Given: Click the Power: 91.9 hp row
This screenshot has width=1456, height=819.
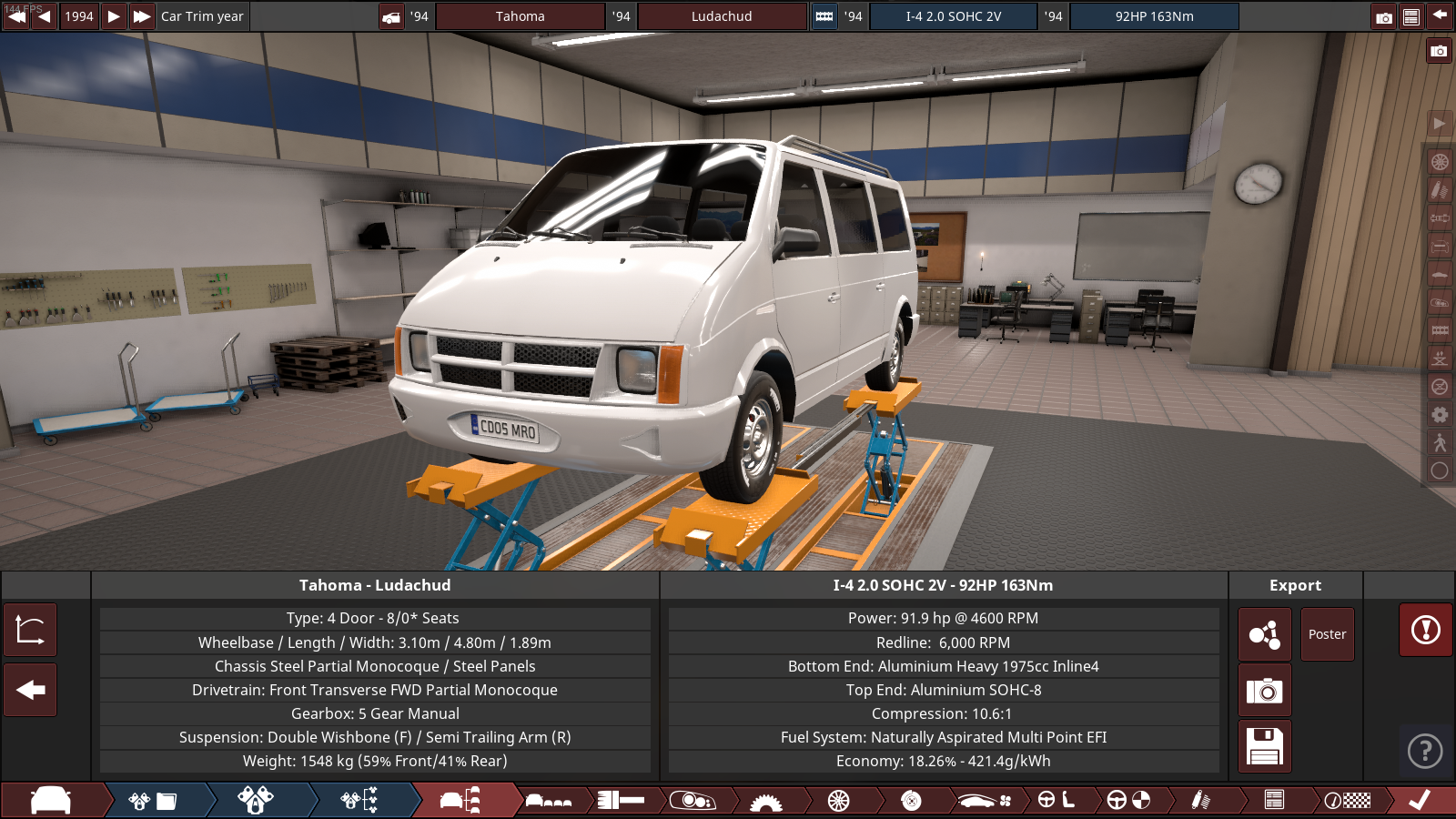Looking at the screenshot, I should pyautogui.click(x=944, y=618).
